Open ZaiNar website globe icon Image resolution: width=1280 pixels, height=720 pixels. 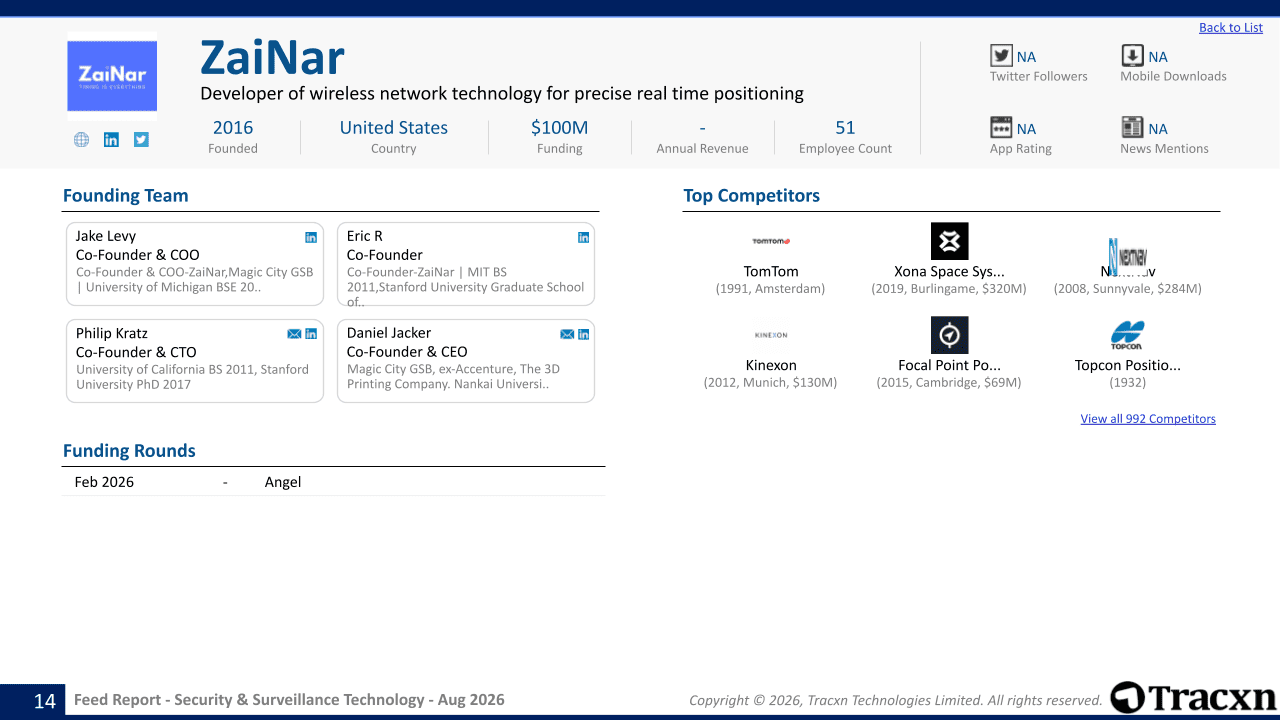(82, 140)
